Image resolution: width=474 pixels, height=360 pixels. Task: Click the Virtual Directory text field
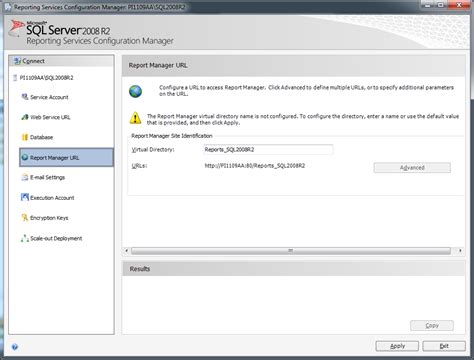268,150
